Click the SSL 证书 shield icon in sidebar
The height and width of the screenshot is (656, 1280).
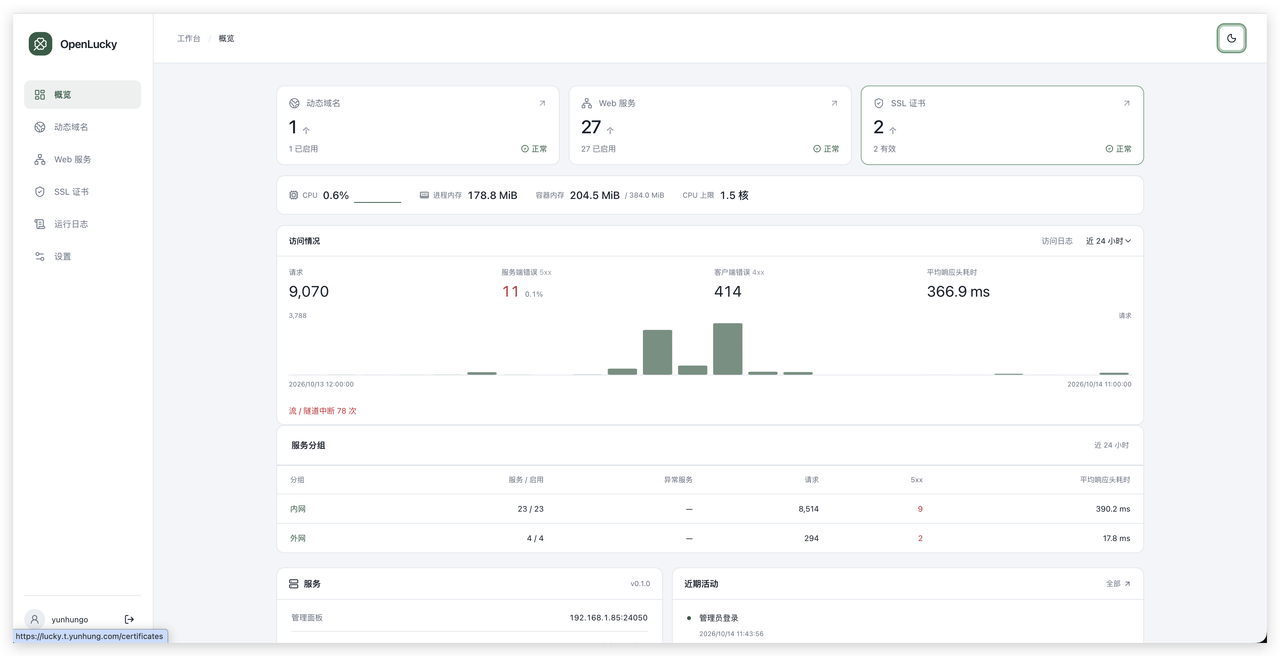40,192
